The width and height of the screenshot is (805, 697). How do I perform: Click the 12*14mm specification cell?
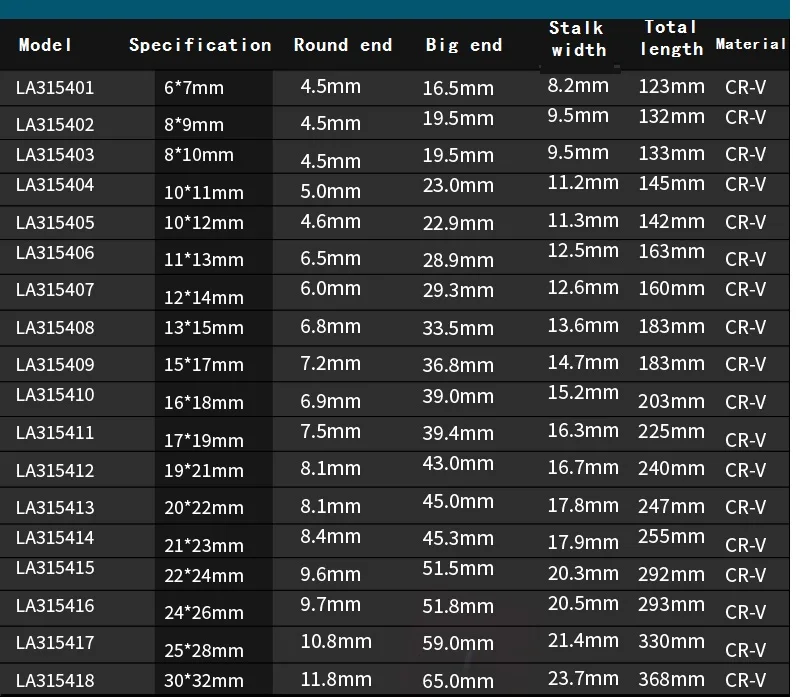tap(204, 298)
